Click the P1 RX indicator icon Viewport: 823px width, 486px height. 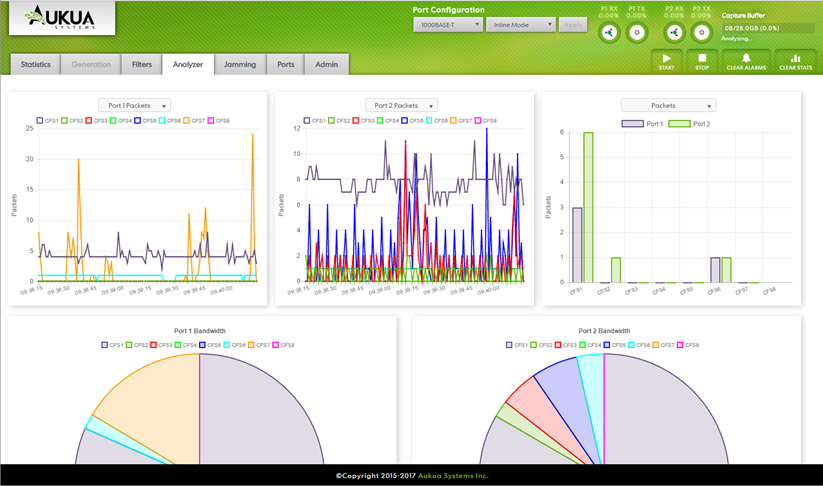tap(609, 32)
